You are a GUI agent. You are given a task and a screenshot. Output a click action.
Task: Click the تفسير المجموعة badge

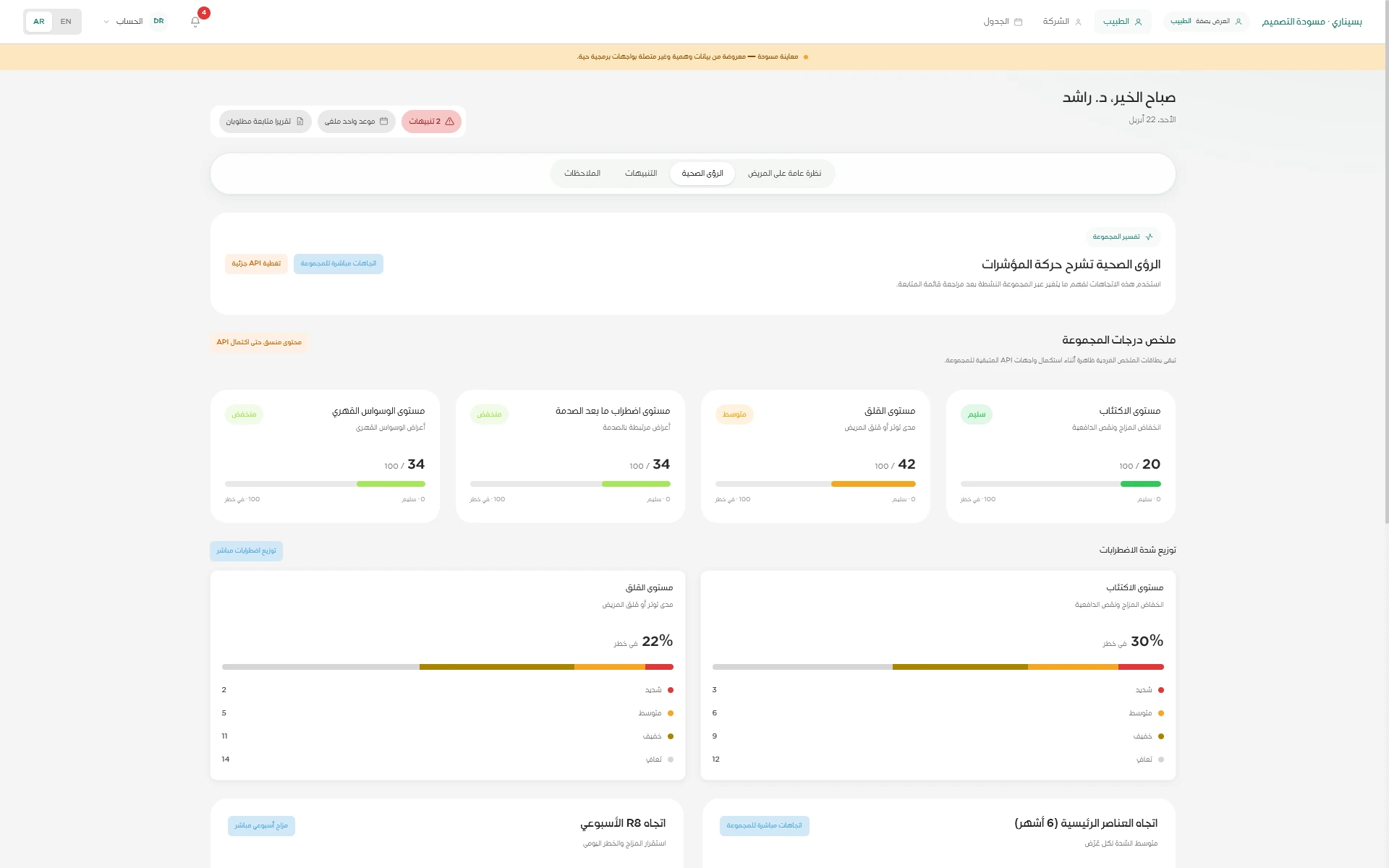point(1123,237)
